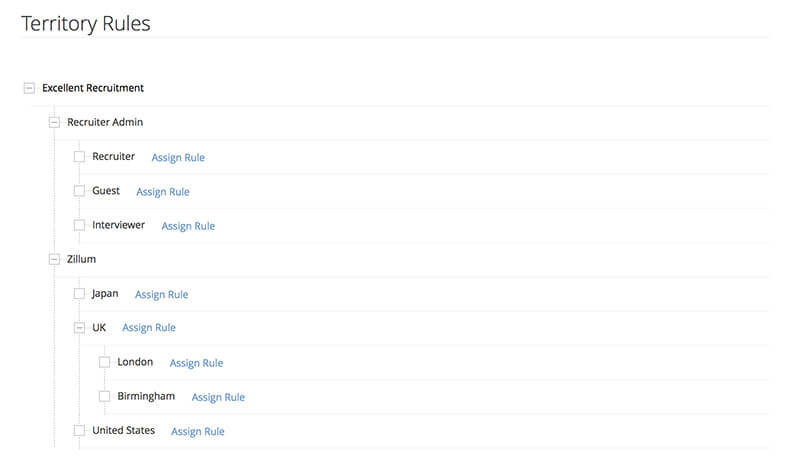Screen dimensions: 800x456
Task: Open Assign Rule for United States
Action: point(198,432)
